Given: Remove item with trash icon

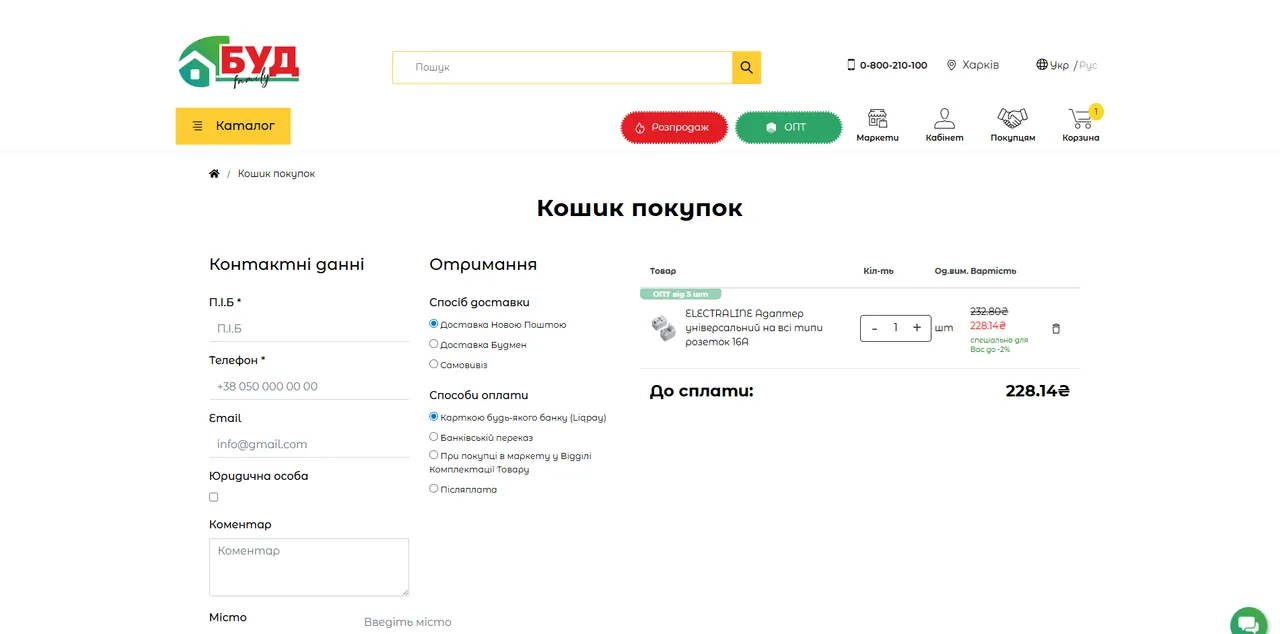Looking at the screenshot, I should click(x=1056, y=328).
